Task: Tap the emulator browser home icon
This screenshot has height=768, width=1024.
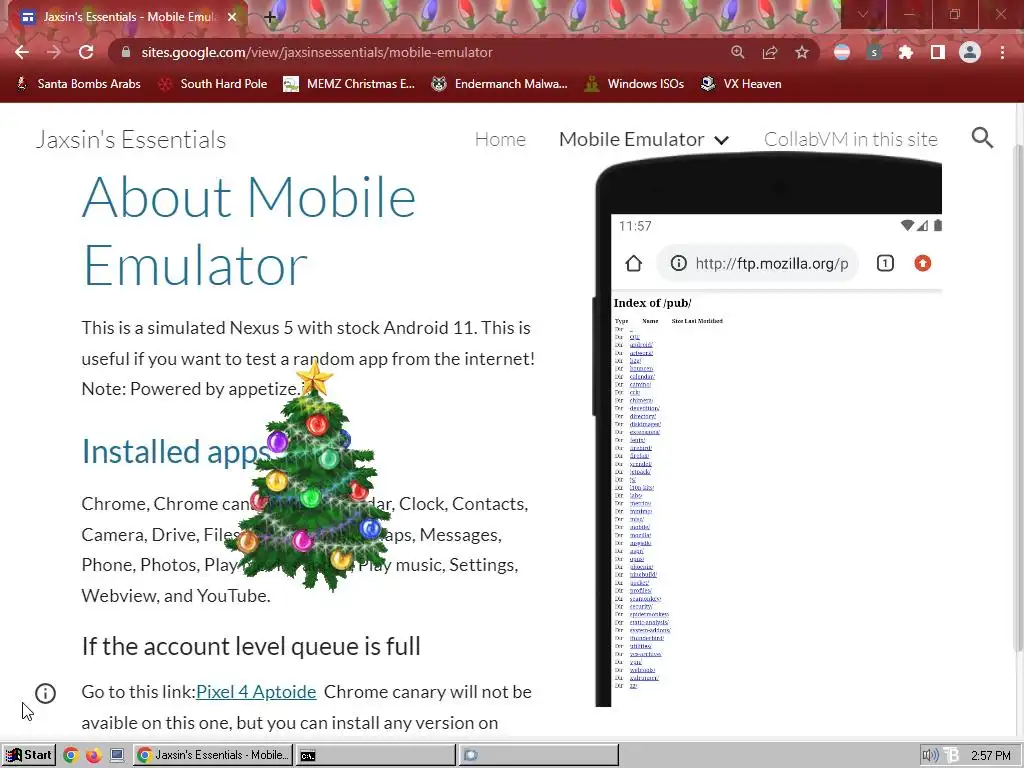Action: (633, 263)
